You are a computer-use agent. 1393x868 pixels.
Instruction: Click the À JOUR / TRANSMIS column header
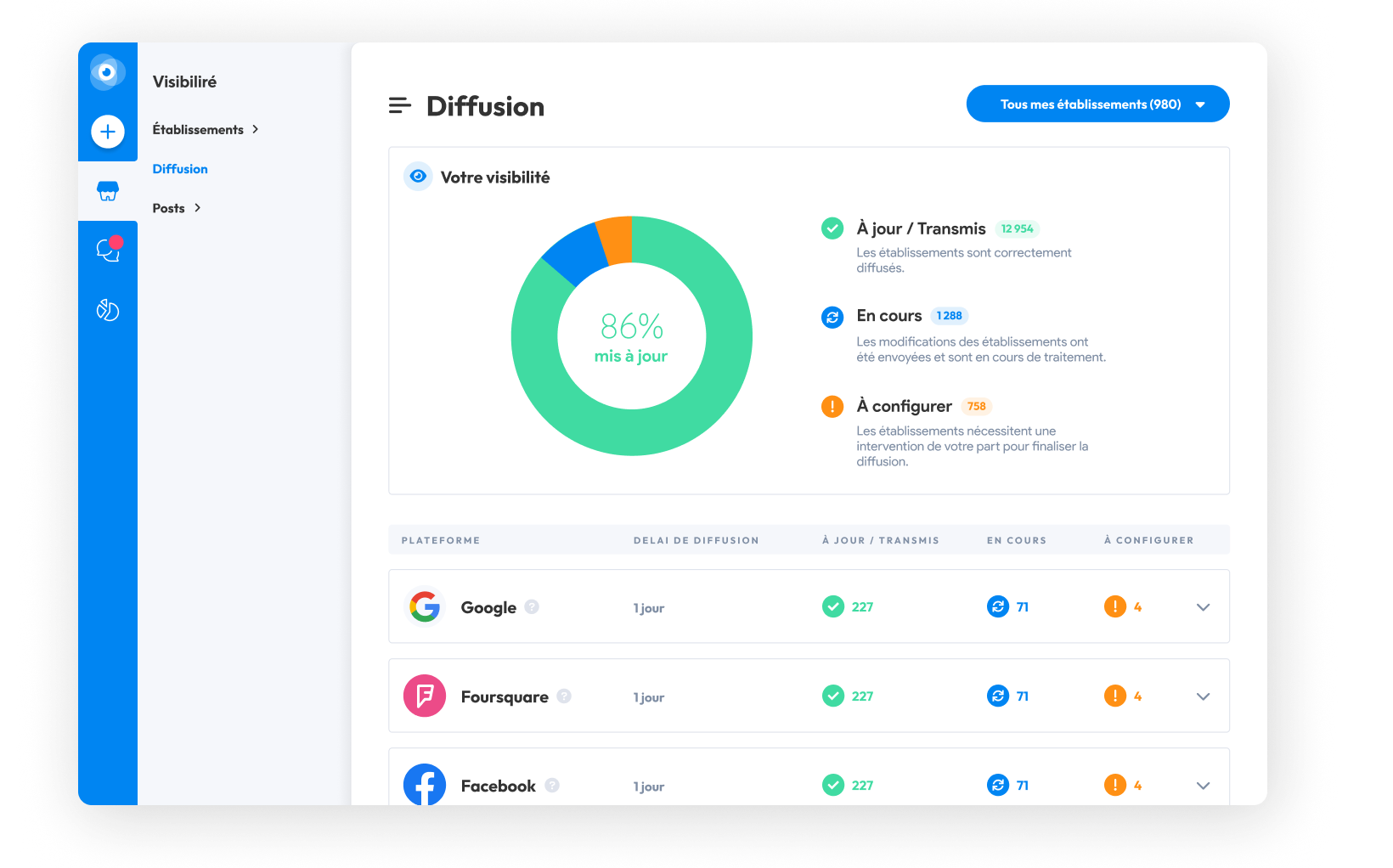click(881, 540)
